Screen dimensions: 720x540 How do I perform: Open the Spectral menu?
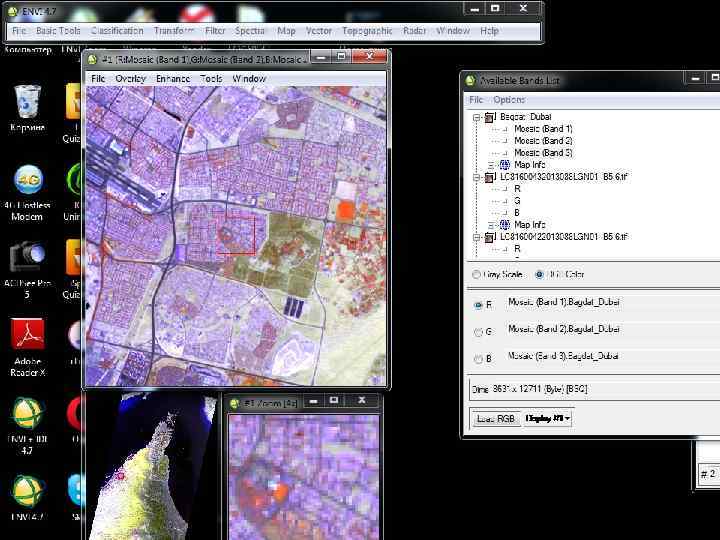click(250, 31)
